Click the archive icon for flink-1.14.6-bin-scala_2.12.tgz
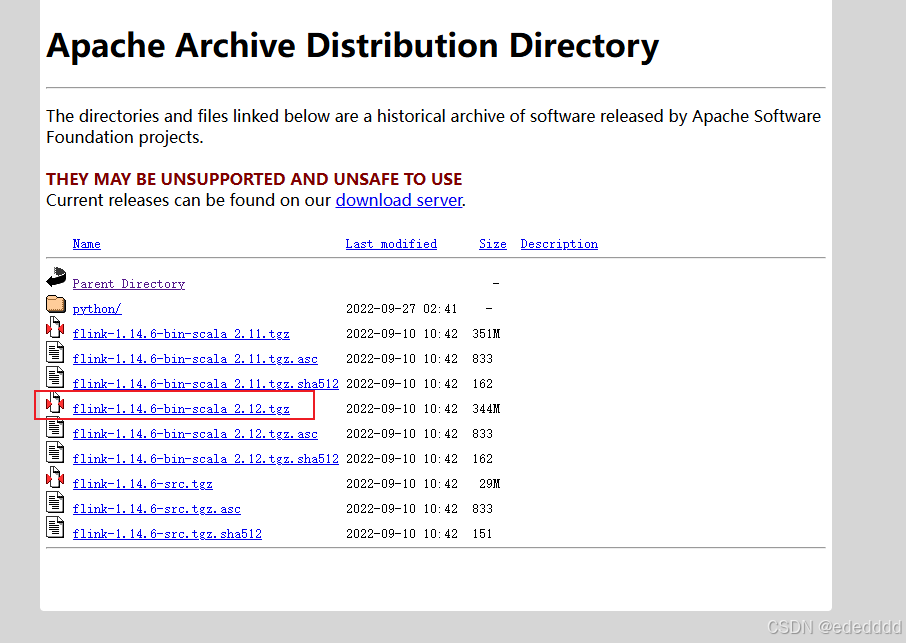Screen dimensions: 906x643 click(55, 402)
